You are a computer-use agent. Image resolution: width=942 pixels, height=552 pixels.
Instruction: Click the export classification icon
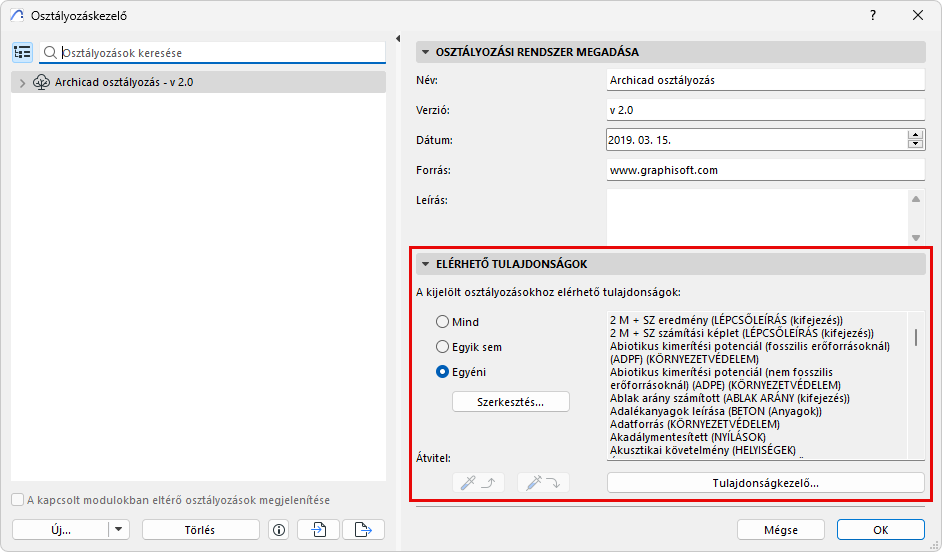pyautogui.click(x=363, y=530)
